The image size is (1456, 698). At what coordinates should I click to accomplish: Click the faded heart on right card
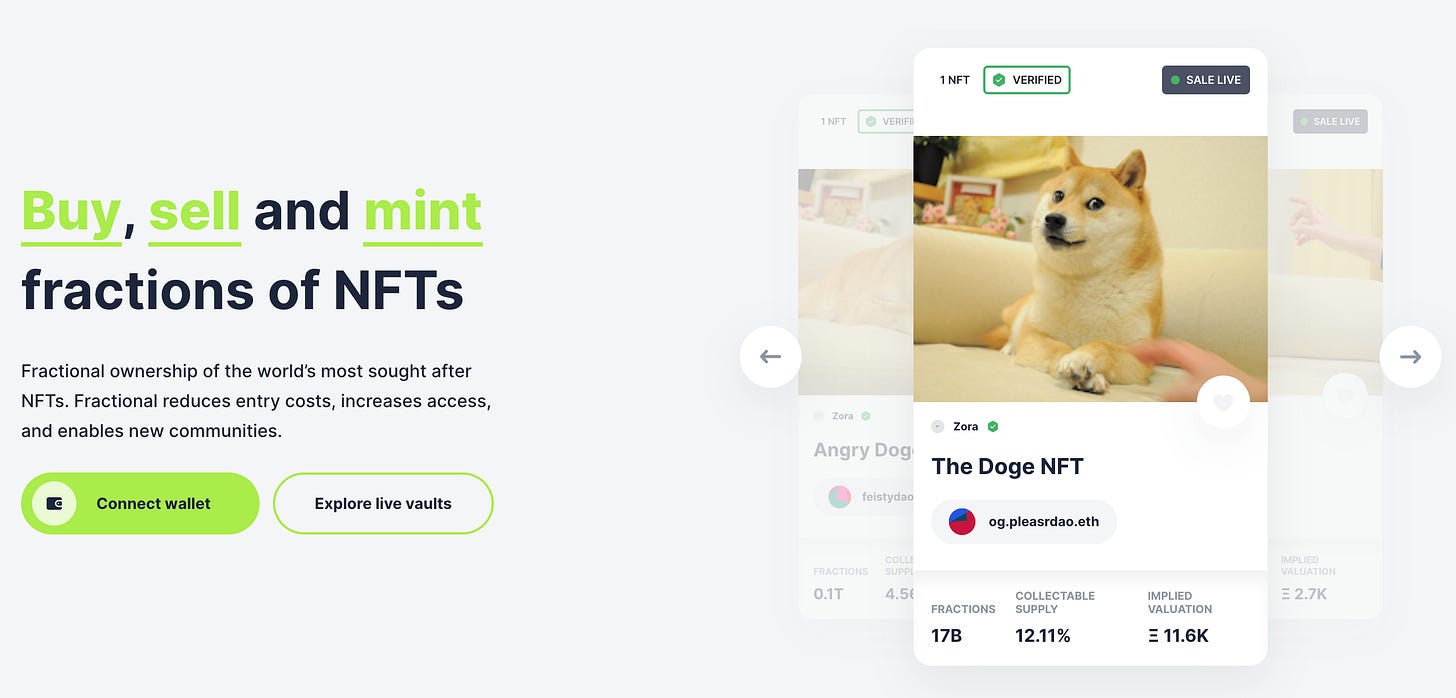point(1345,396)
